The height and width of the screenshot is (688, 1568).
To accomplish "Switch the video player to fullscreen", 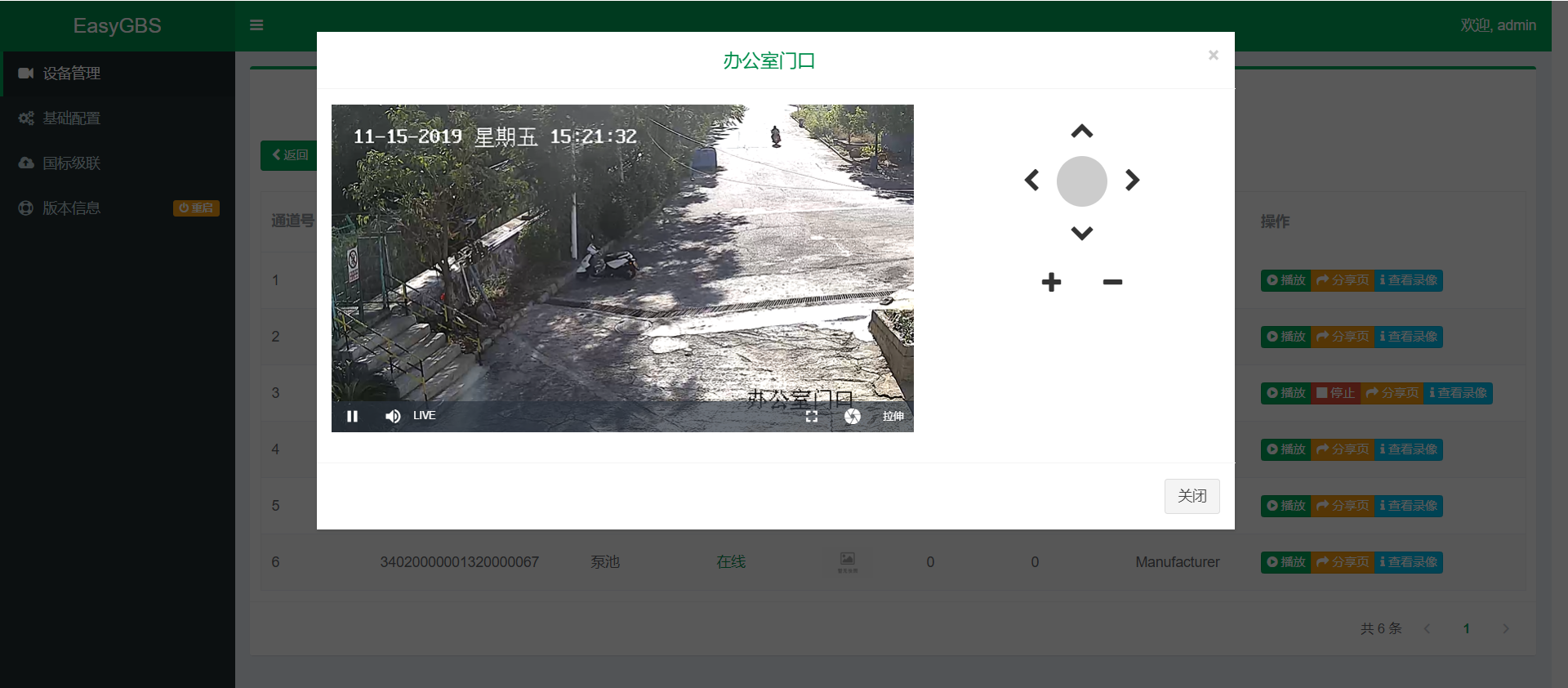I will click(x=812, y=416).
